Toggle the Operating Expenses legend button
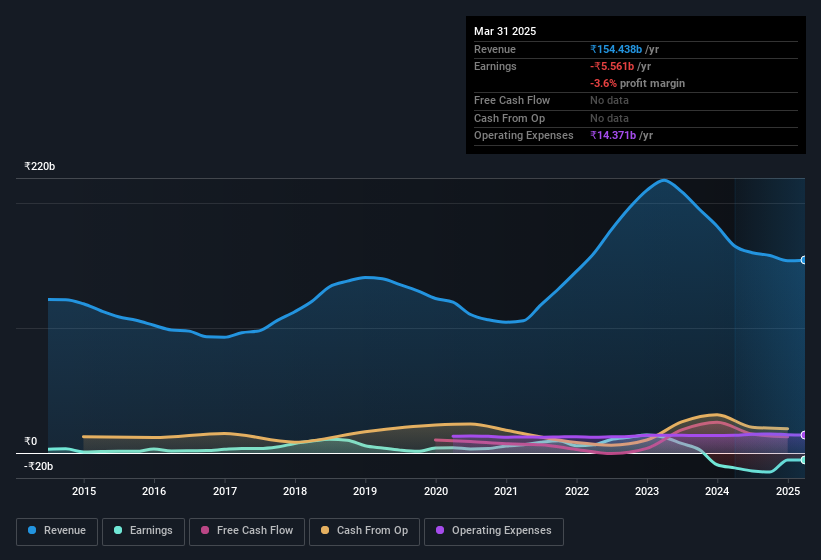This screenshot has height=560, width=821. 493,531
